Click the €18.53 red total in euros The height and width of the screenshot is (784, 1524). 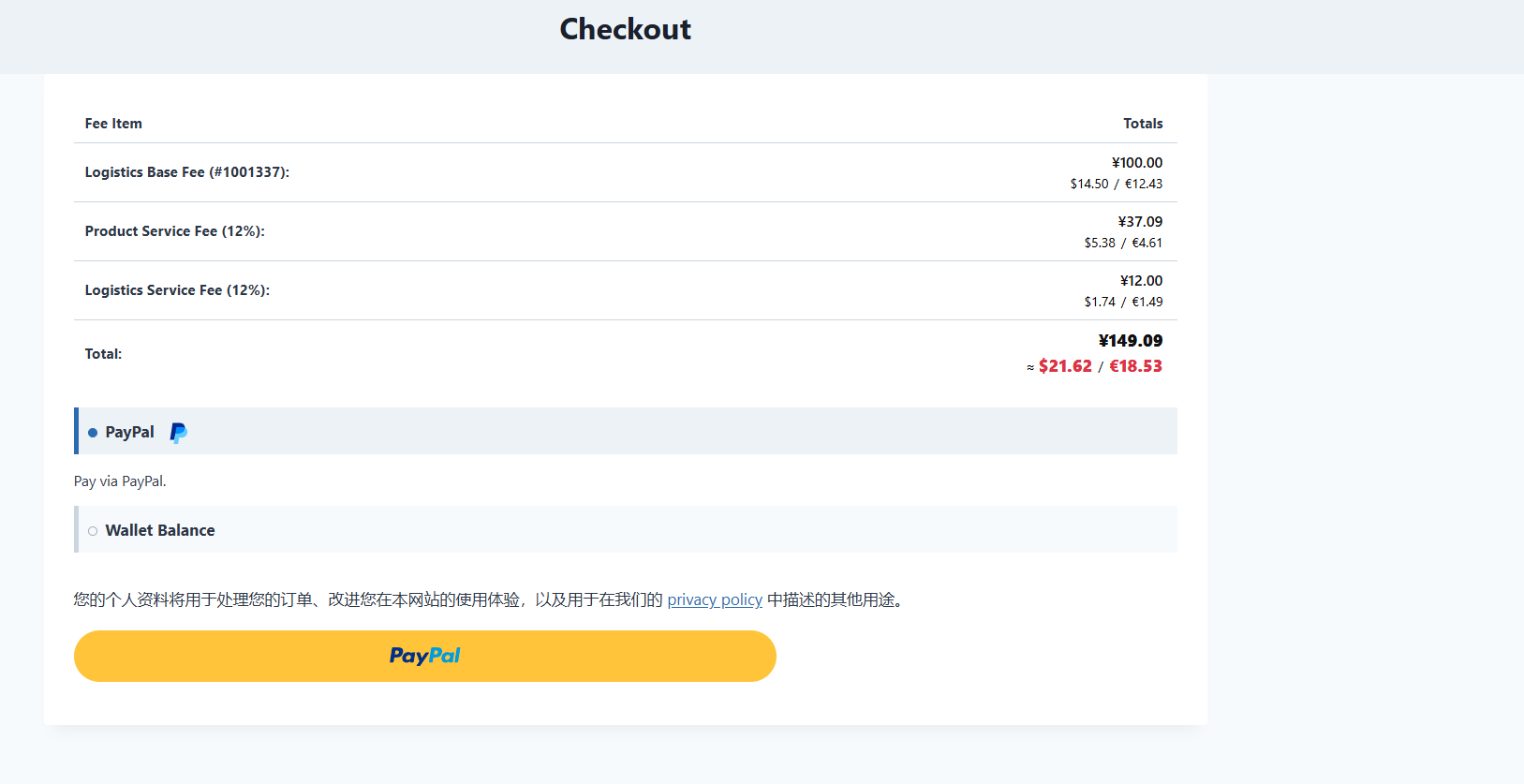(x=1135, y=366)
